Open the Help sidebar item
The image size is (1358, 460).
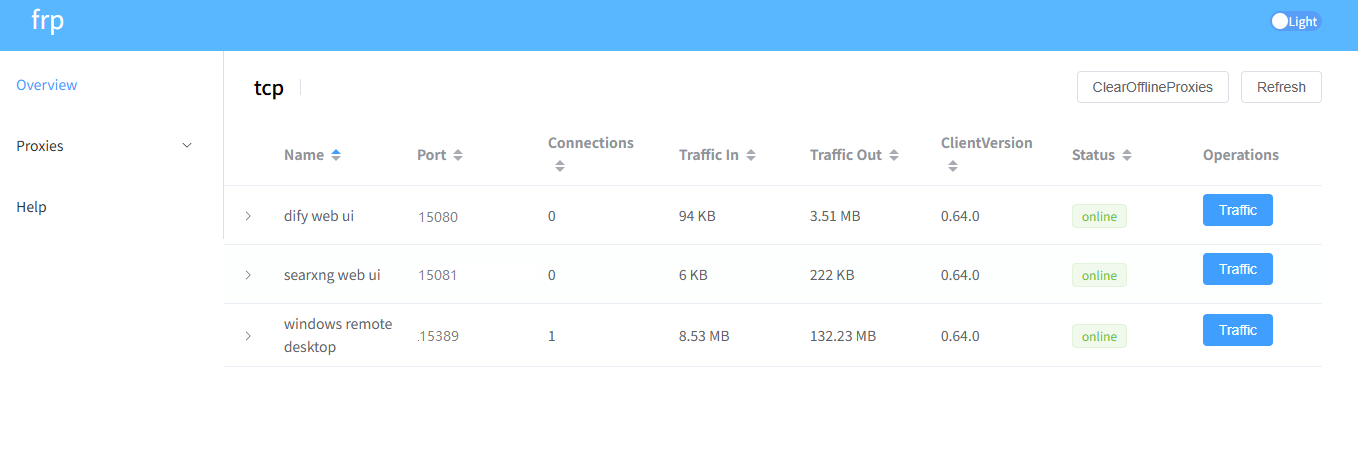click(x=31, y=207)
